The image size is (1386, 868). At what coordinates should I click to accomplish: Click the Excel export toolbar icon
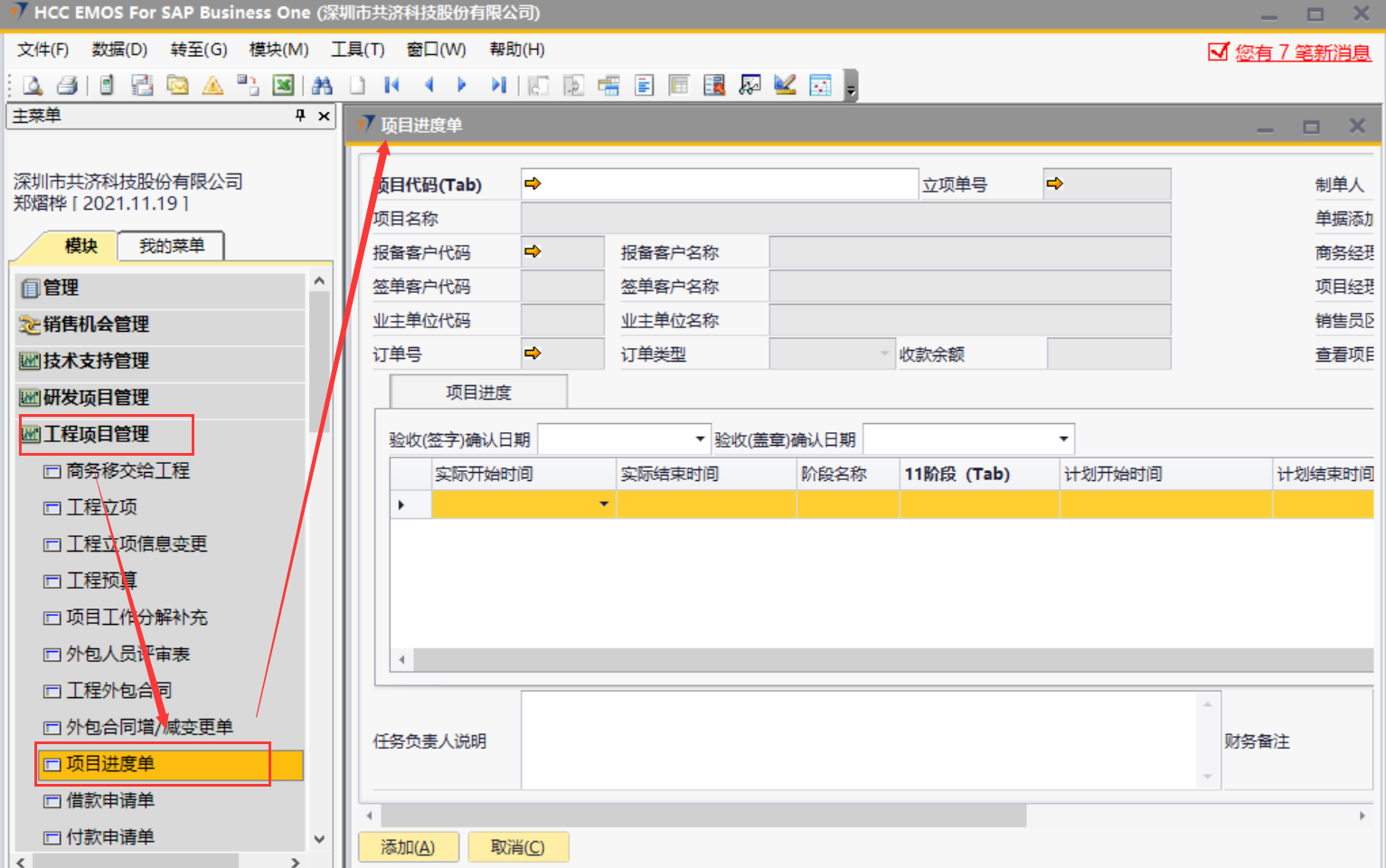283,85
